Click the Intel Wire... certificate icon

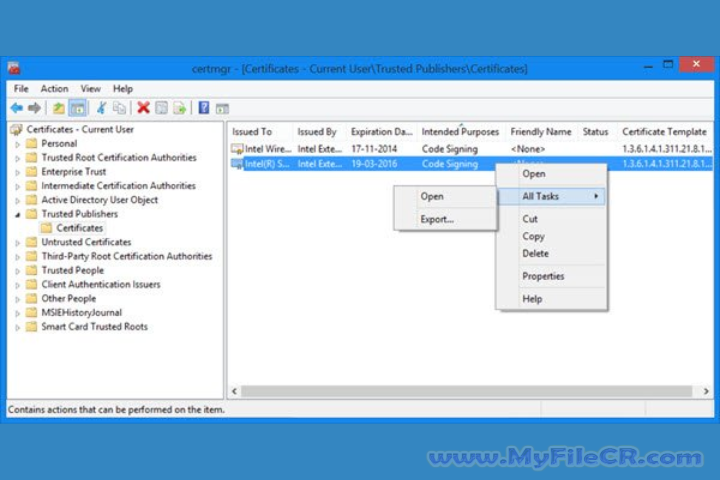point(237,149)
